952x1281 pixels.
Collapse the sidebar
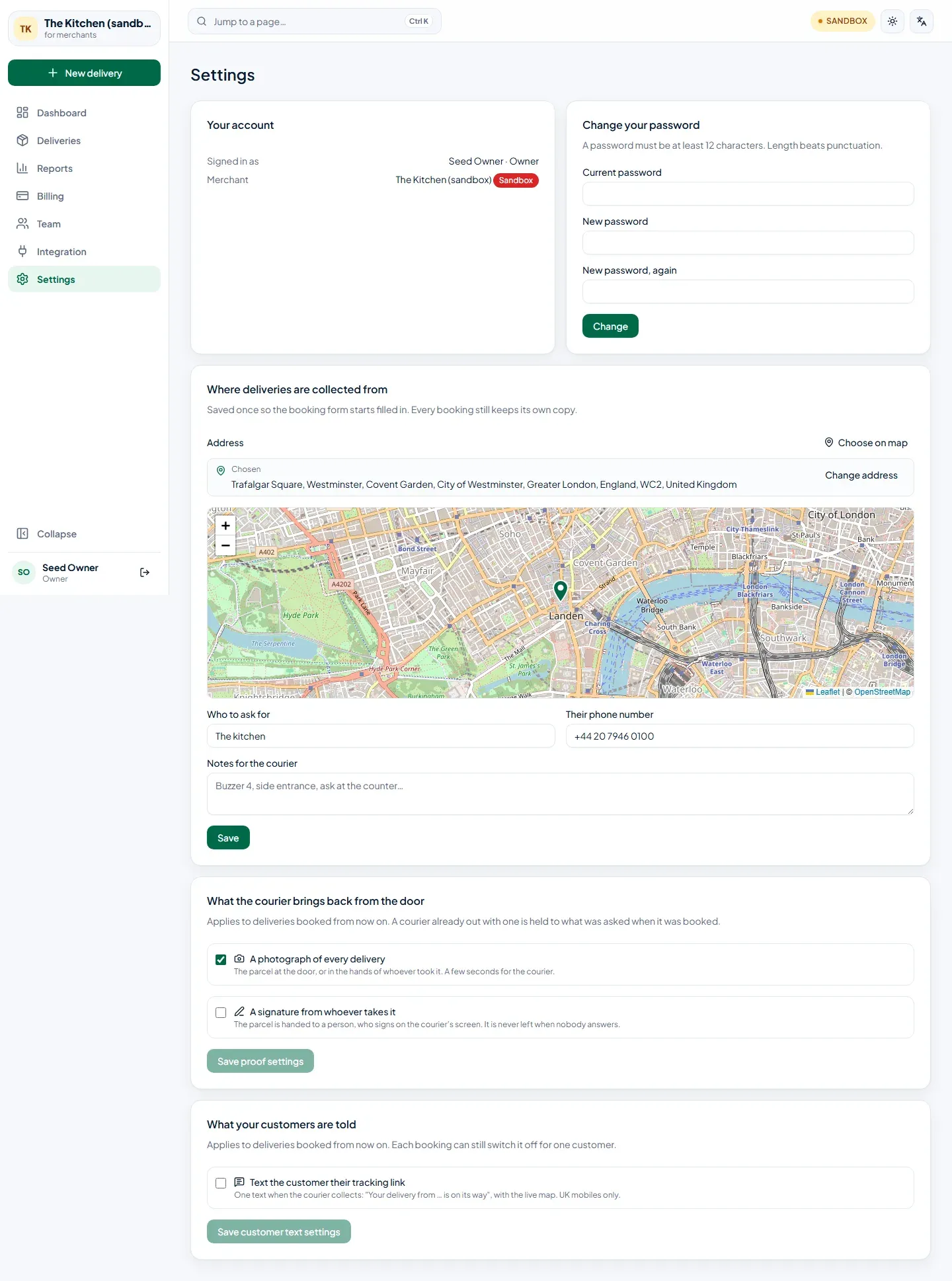click(x=84, y=534)
